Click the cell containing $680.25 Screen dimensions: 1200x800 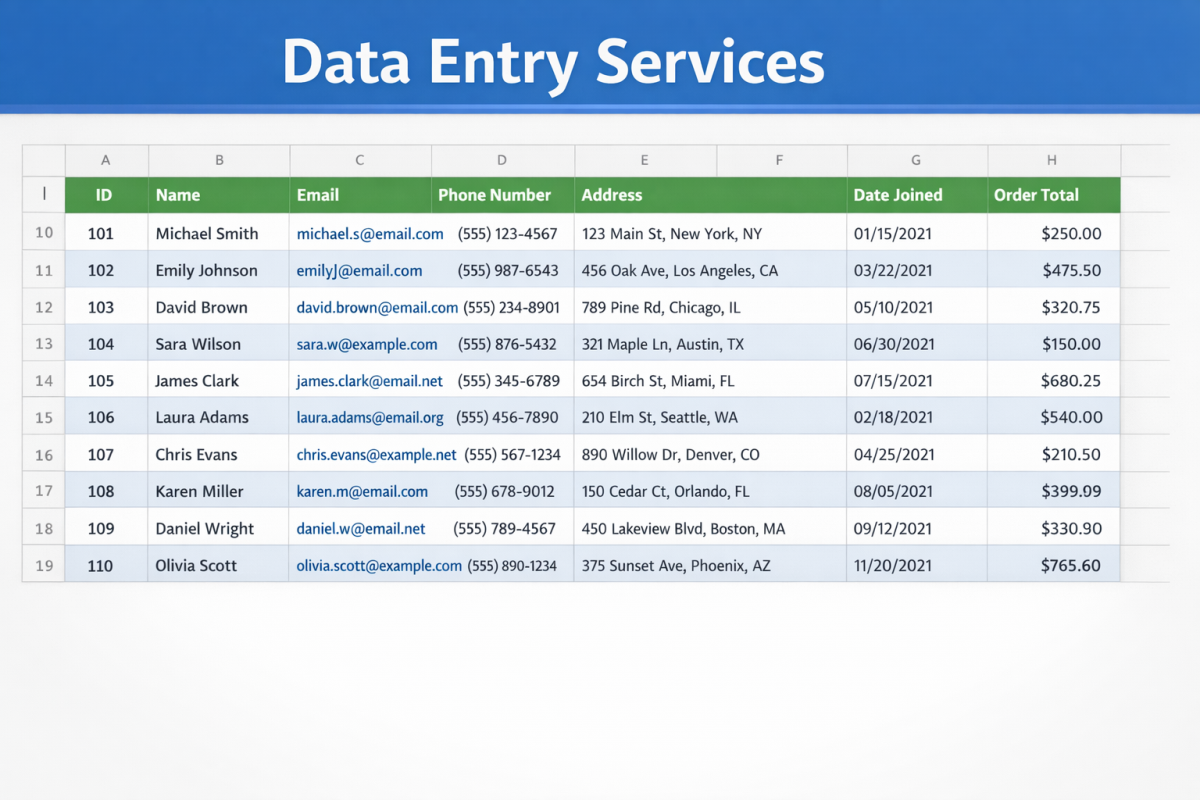pyautogui.click(x=1070, y=381)
